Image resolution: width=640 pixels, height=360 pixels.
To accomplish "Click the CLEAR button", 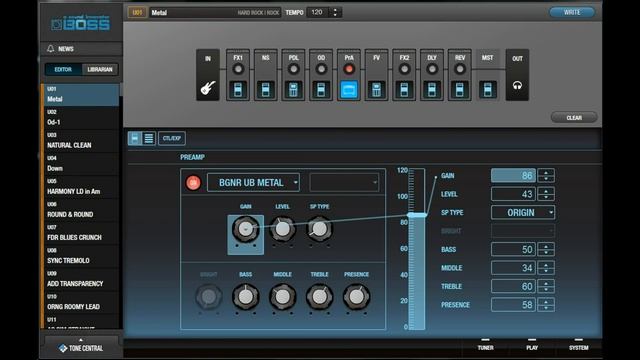I will coord(574,118).
